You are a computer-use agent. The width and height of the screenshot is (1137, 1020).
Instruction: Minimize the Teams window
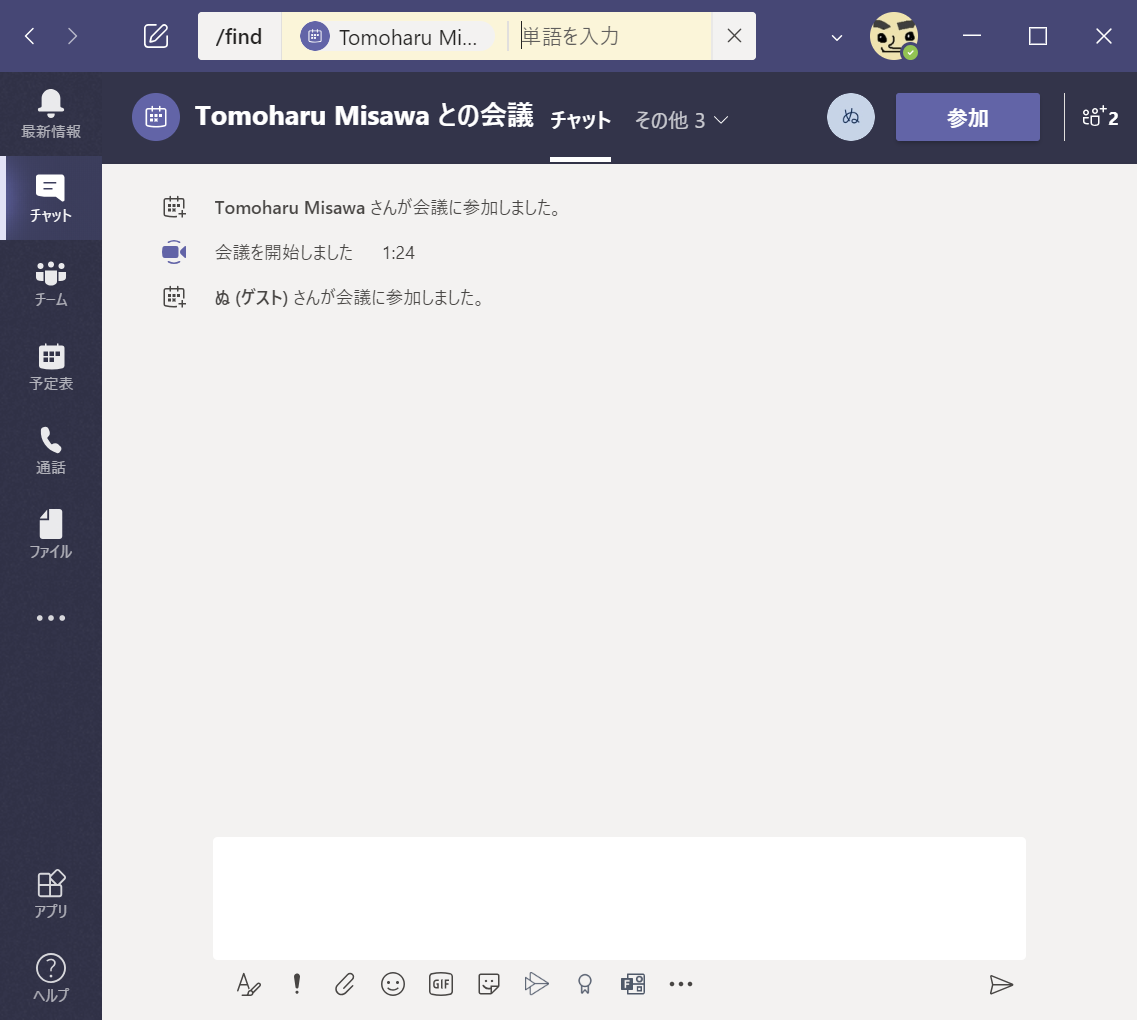tap(972, 36)
